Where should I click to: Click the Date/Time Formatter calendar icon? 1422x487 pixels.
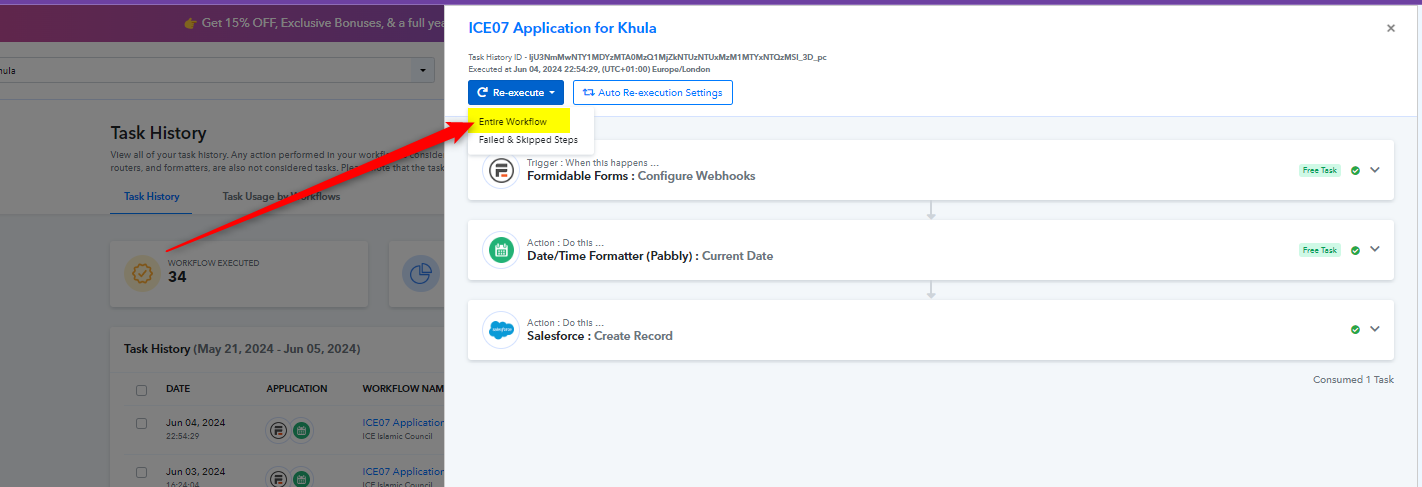click(501, 250)
